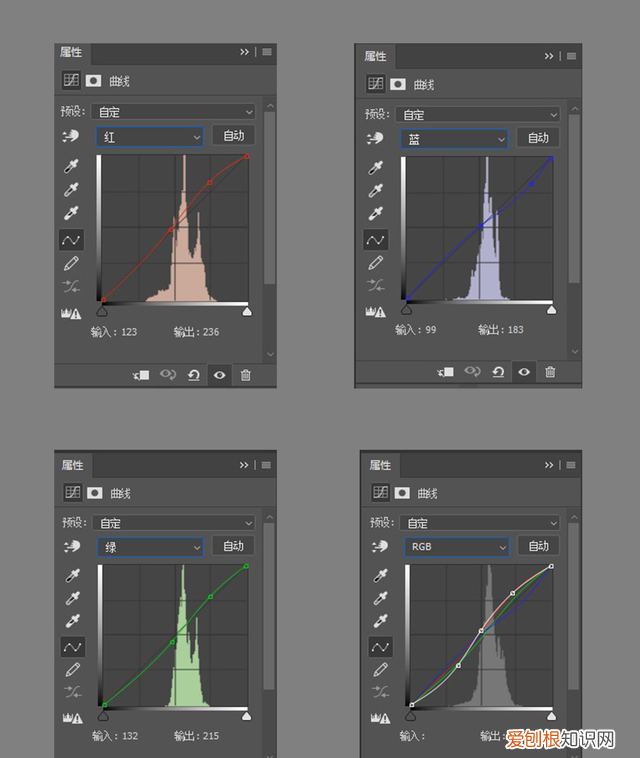Image resolution: width=640 pixels, height=758 pixels.
Task: Click the 自动 button next to the 蓝 channel
Action: click(x=538, y=138)
